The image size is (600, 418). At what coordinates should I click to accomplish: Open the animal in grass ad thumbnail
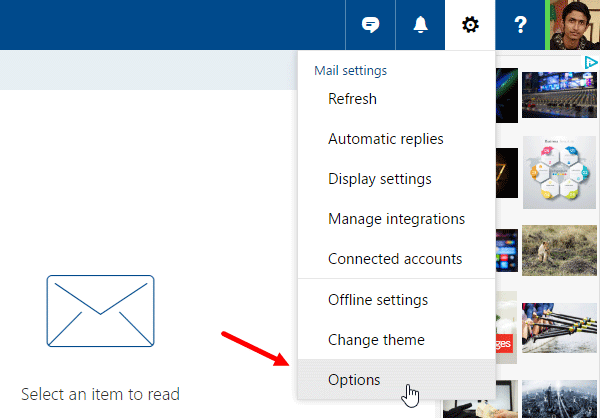point(559,250)
